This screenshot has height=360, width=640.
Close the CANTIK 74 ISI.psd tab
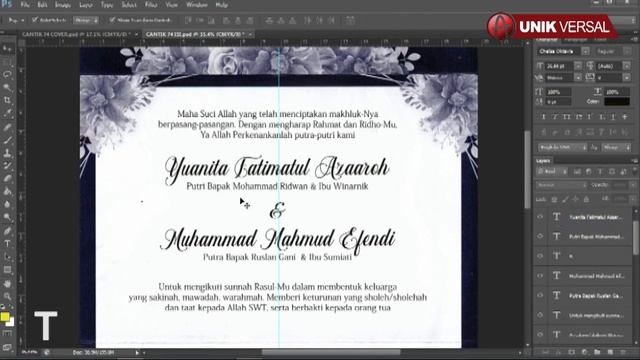(250, 34)
